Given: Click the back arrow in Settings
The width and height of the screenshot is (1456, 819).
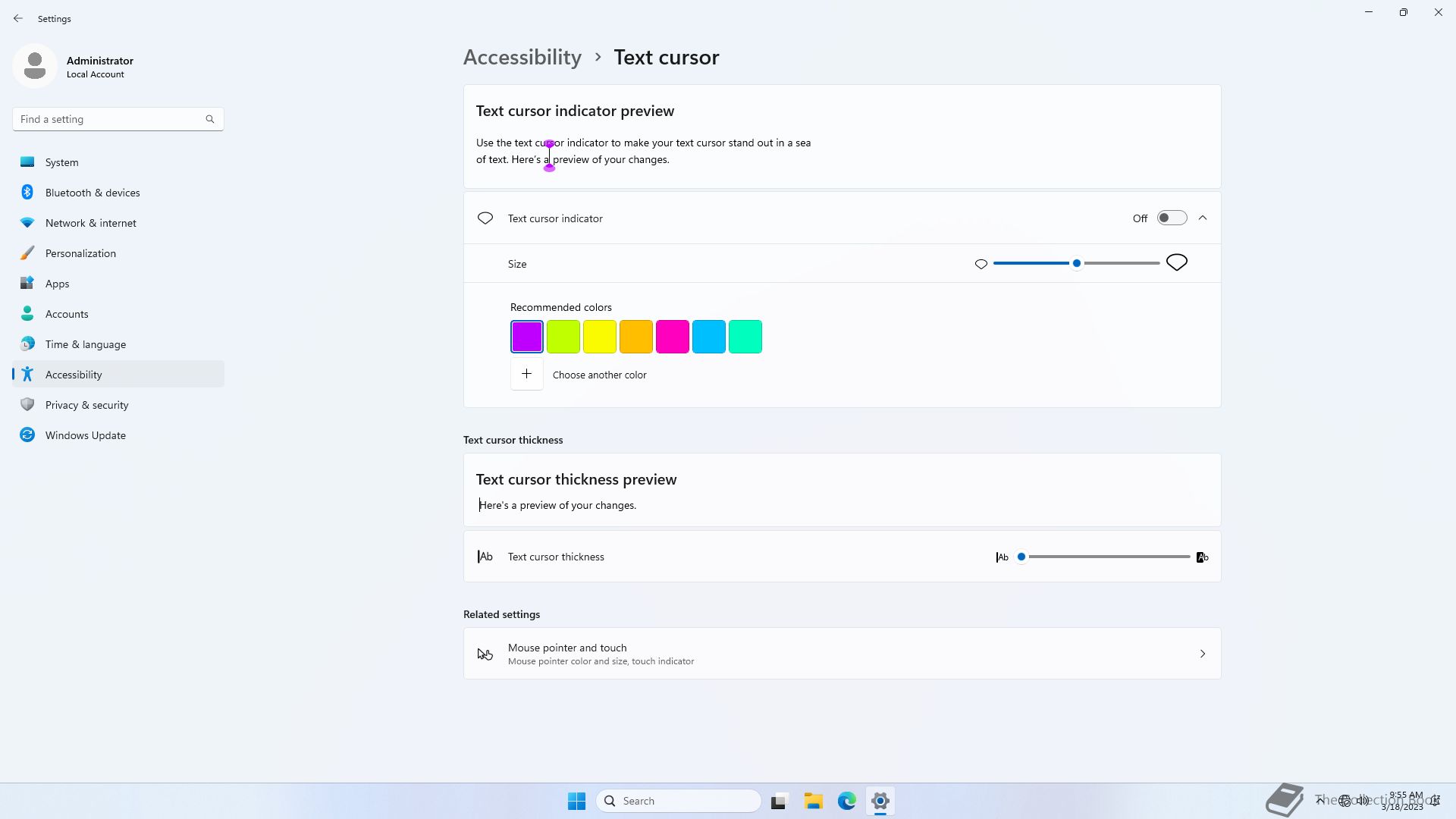Looking at the screenshot, I should pyautogui.click(x=18, y=18).
